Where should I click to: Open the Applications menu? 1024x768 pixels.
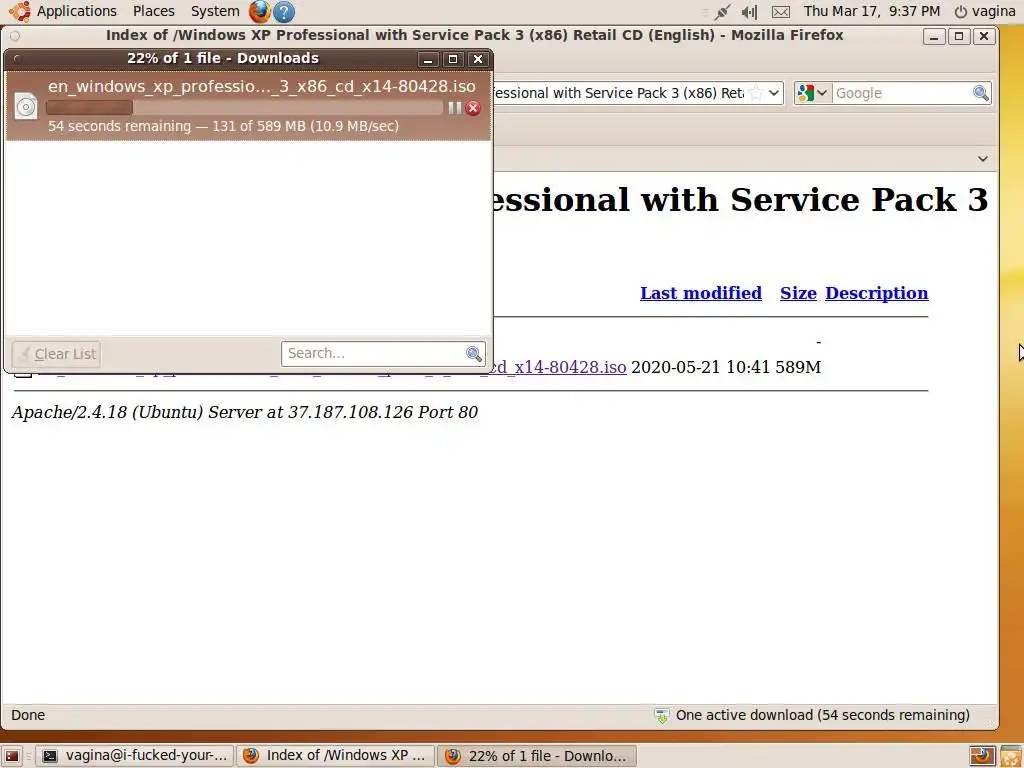coord(76,11)
